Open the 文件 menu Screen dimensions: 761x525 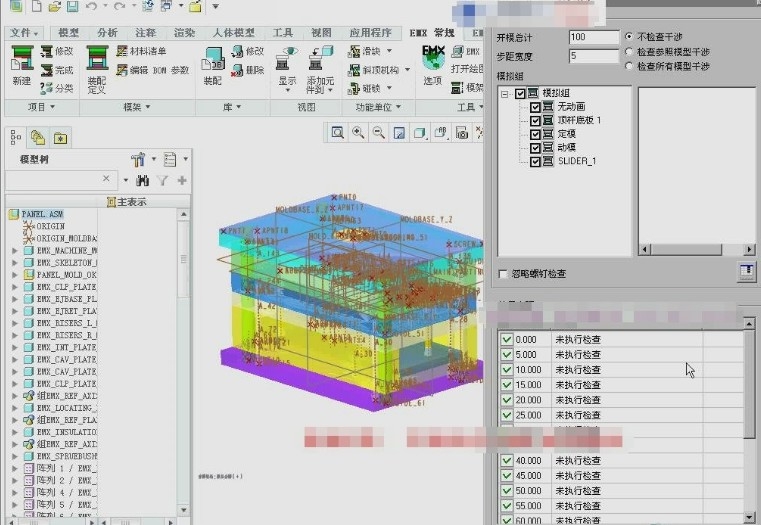pyautogui.click(x=24, y=33)
